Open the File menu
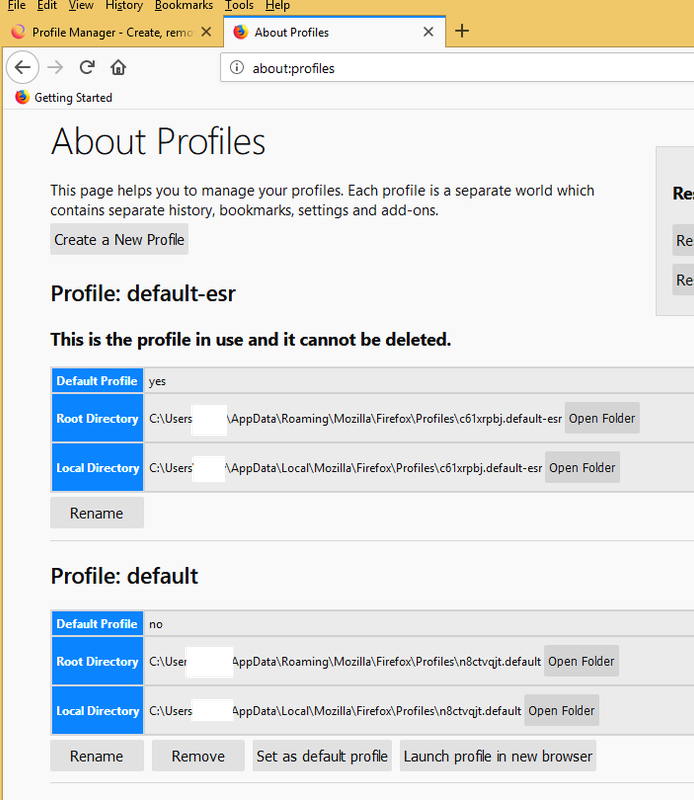Image resolution: width=694 pixels, height=800 pixels. 16,6
